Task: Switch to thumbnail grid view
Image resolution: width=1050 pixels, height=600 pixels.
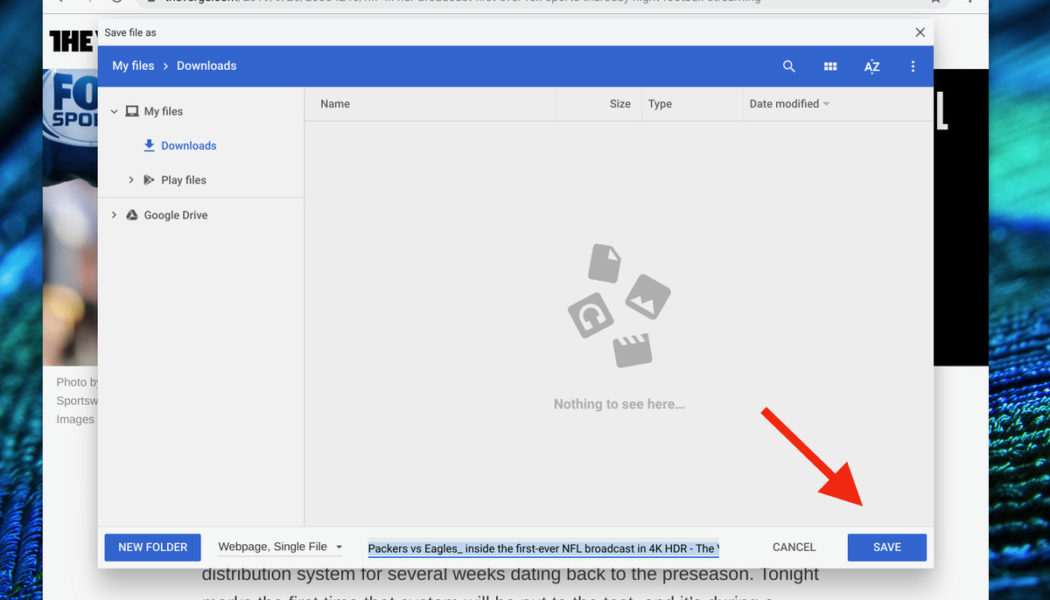Action: (x=830, y=66)
